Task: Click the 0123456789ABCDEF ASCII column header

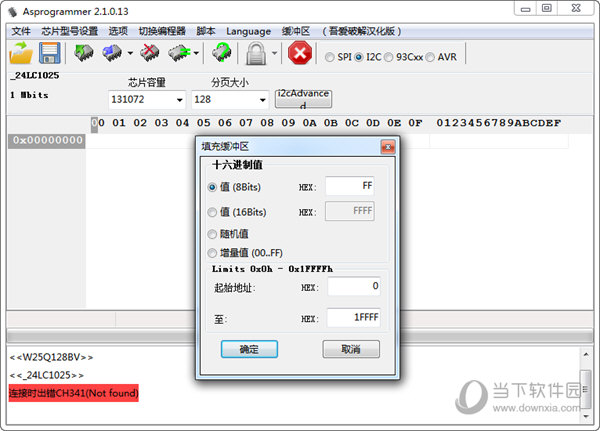Action: pos(499,123)
